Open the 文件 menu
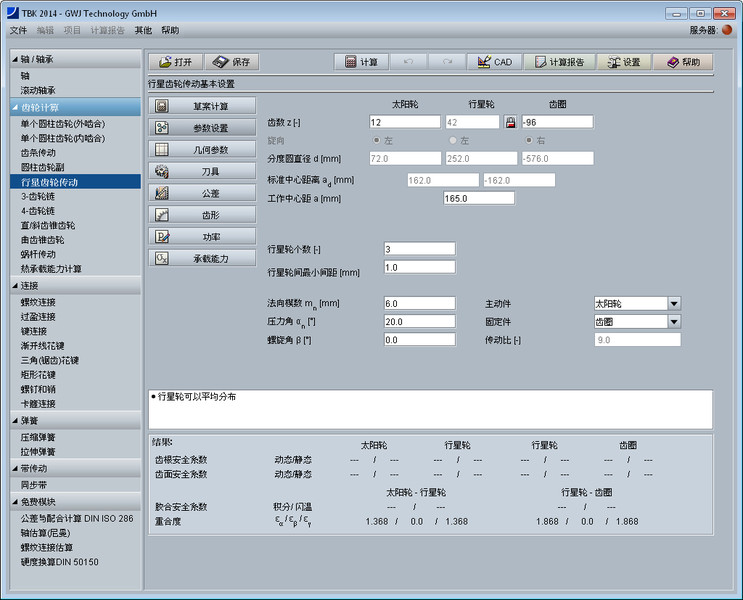The image size is (743, 600). tap(18, 30)
